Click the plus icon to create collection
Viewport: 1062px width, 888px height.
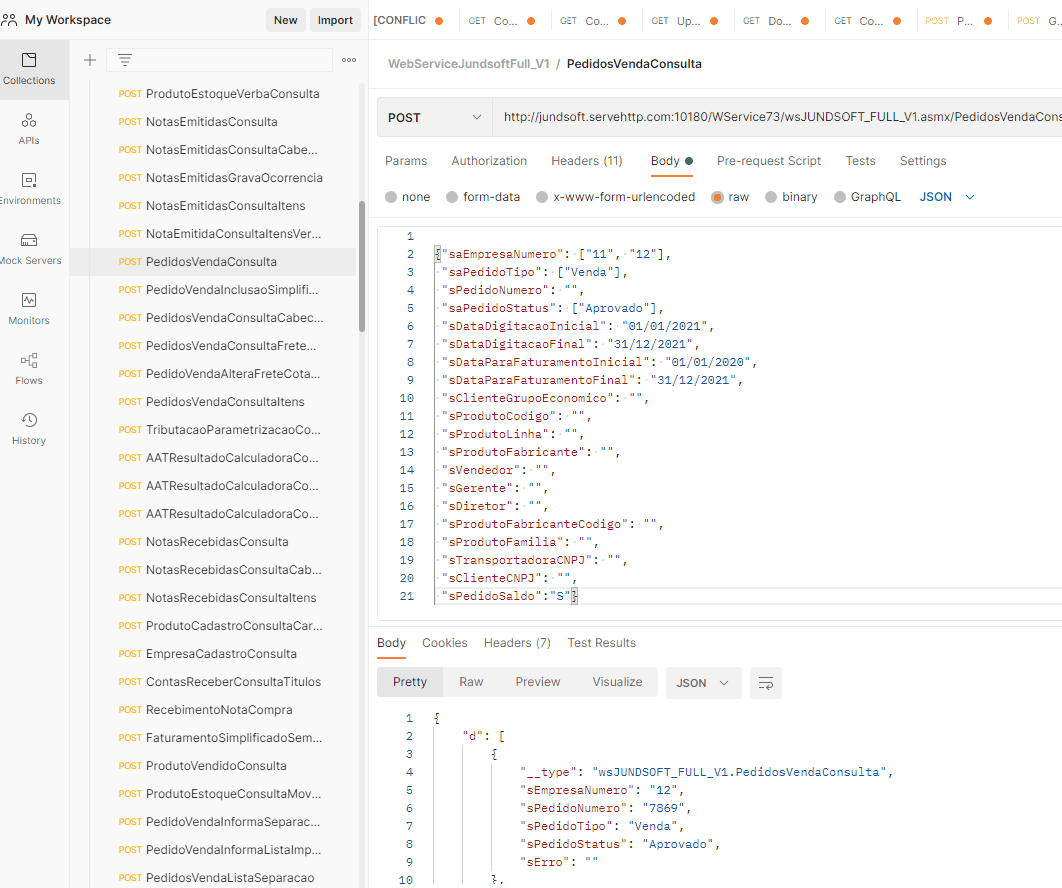coord(90,60)
